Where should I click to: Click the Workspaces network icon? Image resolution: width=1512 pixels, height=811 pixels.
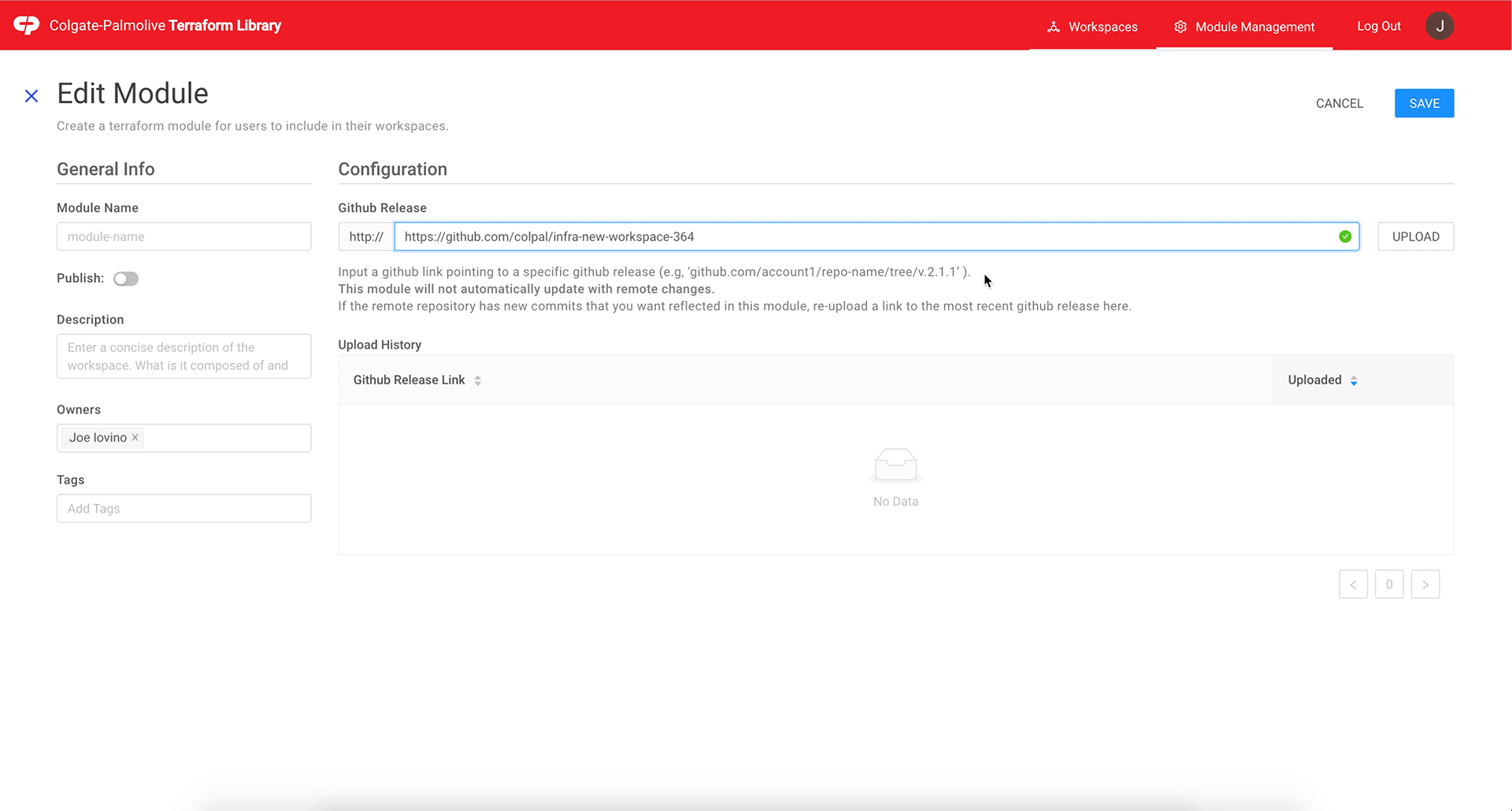[1054, 27]
